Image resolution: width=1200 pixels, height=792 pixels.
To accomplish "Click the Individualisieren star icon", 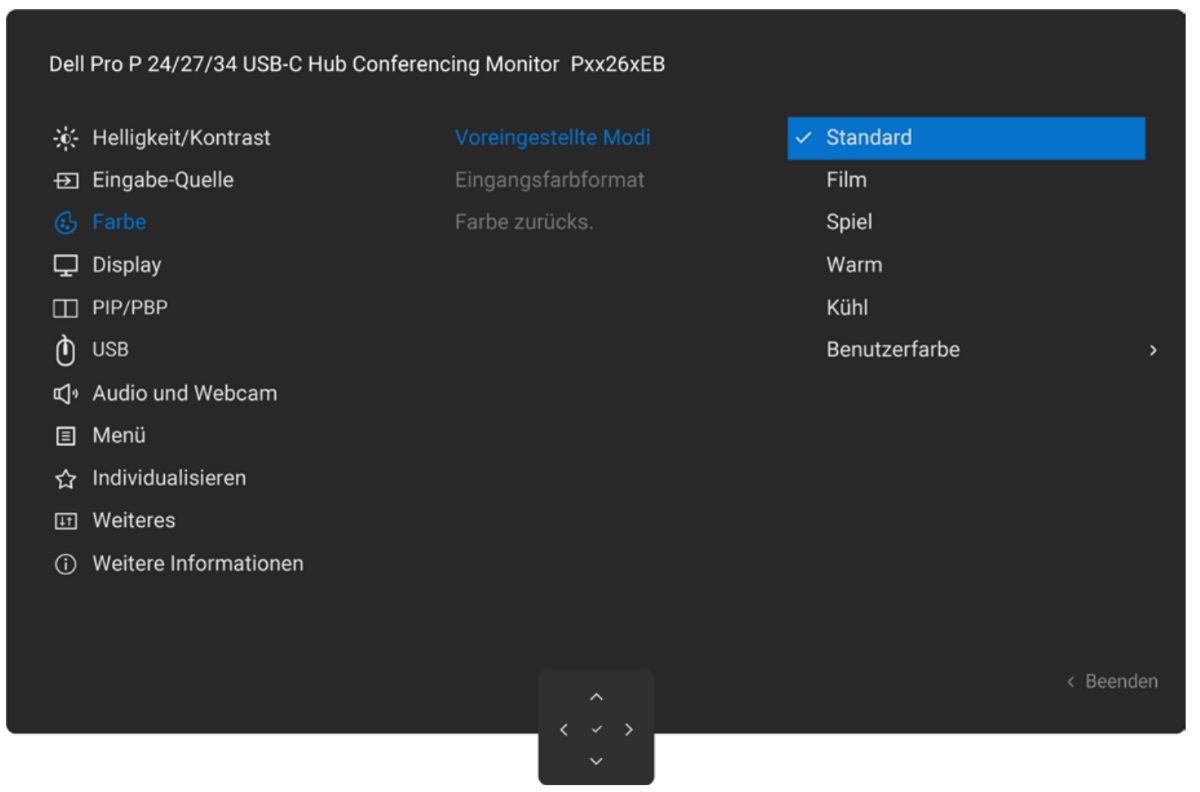I will [66, 479].
